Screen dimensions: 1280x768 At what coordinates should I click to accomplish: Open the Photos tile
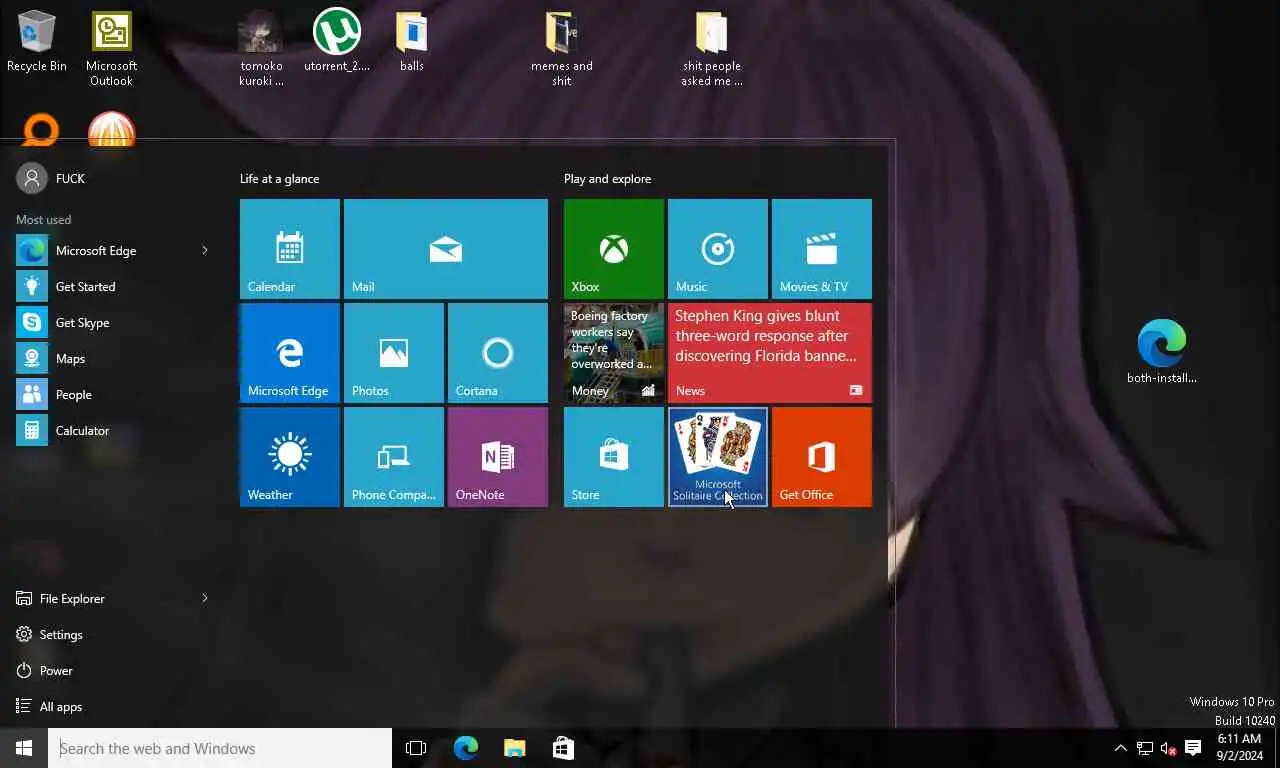[394, 353]
